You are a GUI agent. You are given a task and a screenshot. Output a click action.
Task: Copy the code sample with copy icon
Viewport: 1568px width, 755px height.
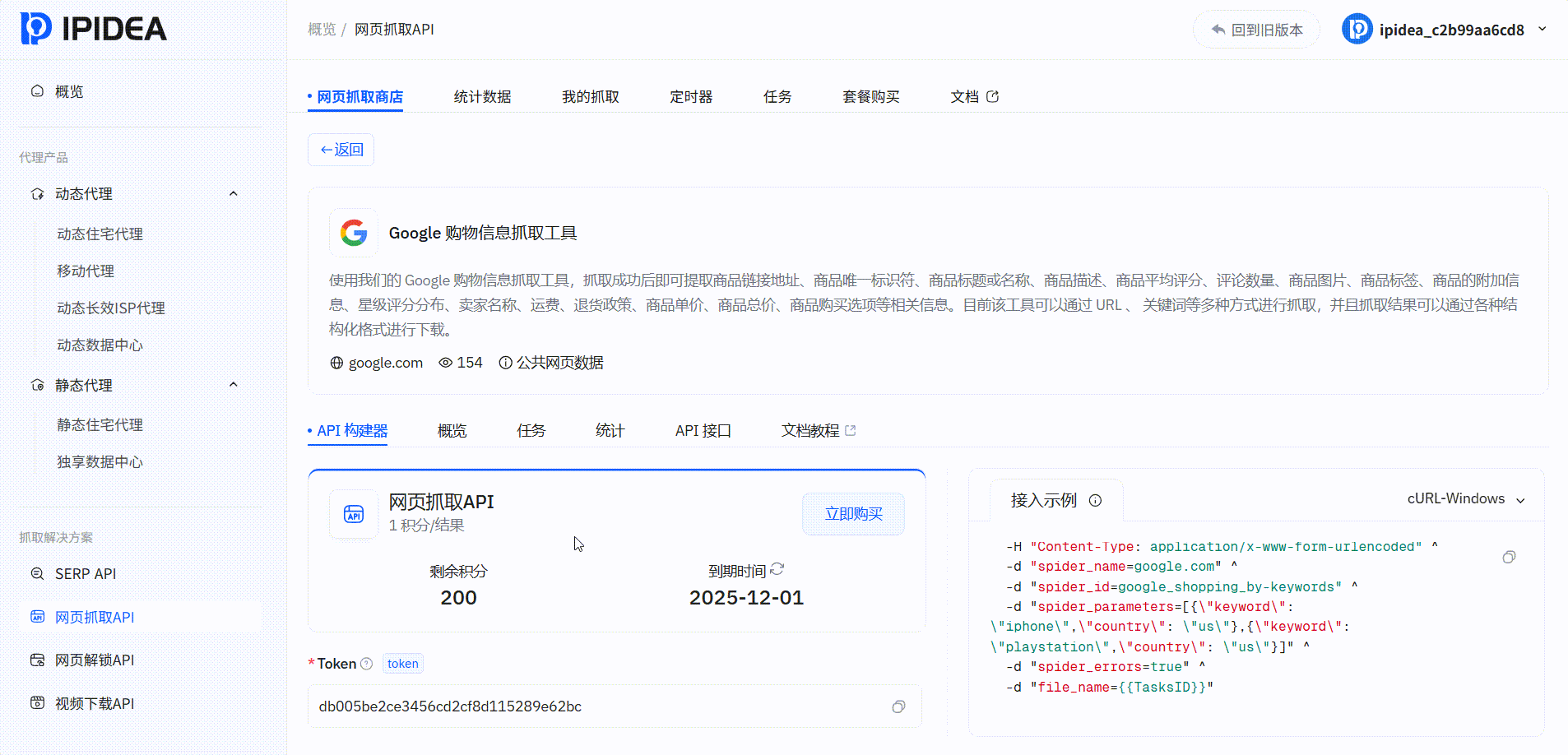pyautogui.click(x=1509, y=557)
